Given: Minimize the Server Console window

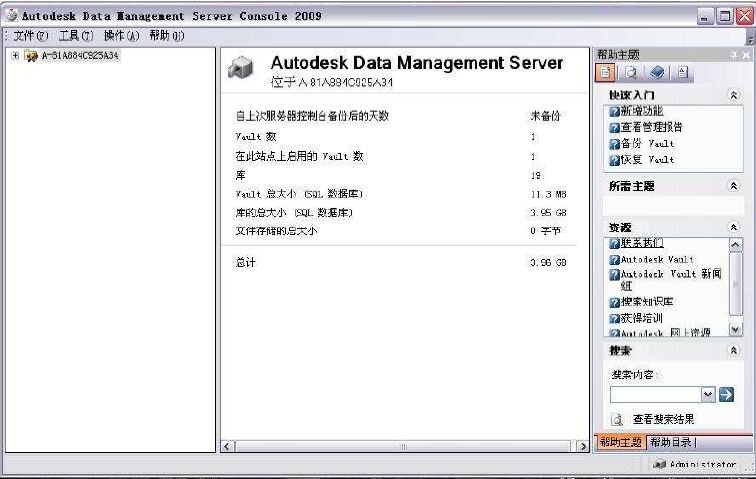Looking at the screenshot, I should click(x=705, y=16).
